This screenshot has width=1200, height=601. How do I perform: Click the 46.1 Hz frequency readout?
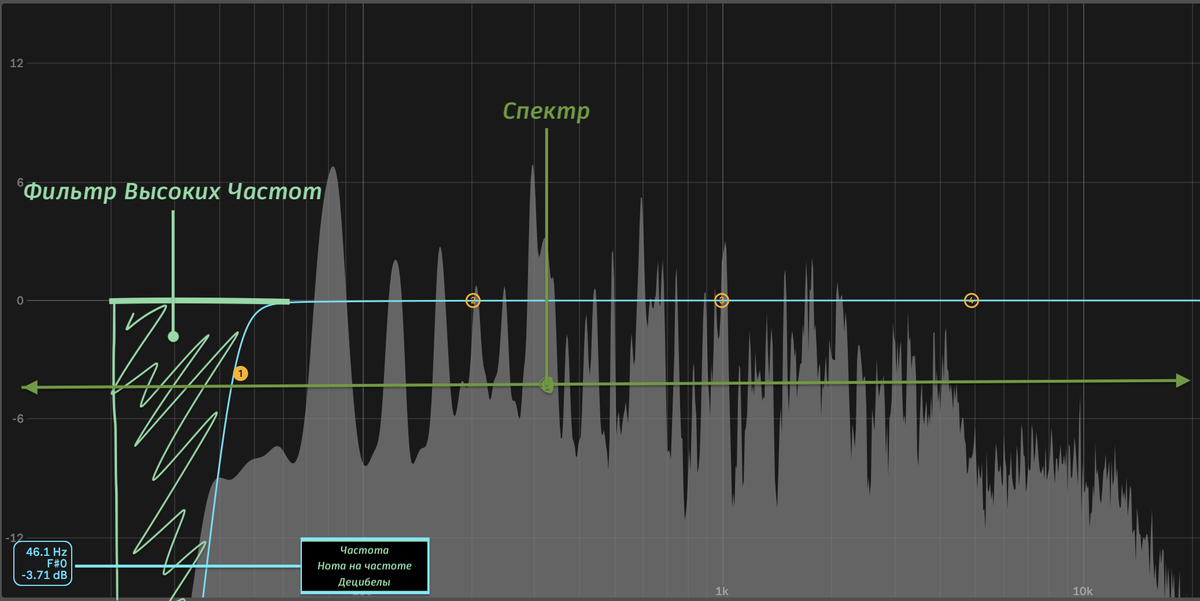[x=46, y=552]
